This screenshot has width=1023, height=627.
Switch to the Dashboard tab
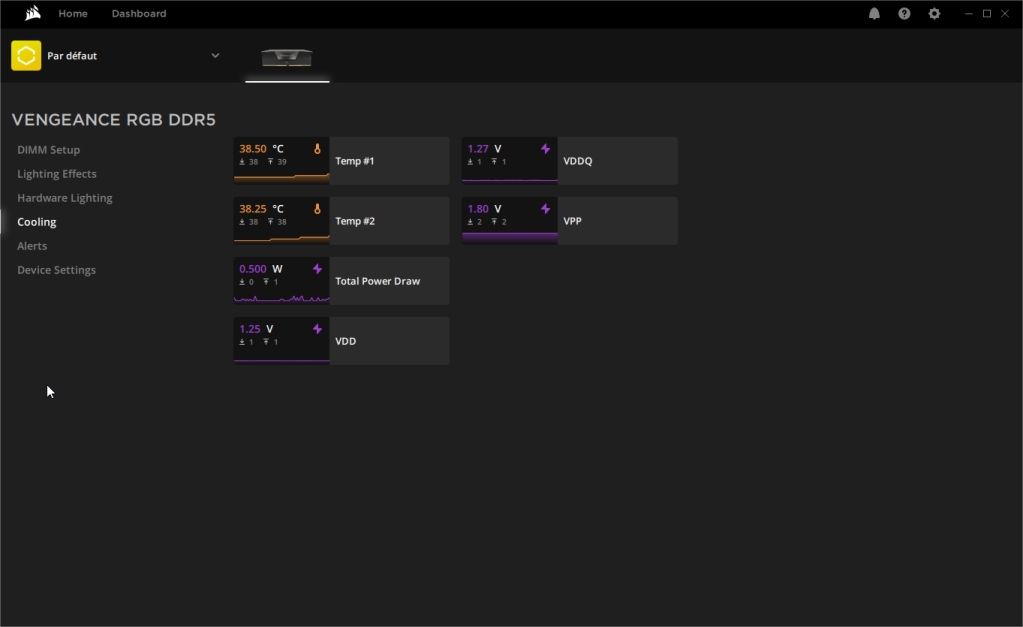139,13
